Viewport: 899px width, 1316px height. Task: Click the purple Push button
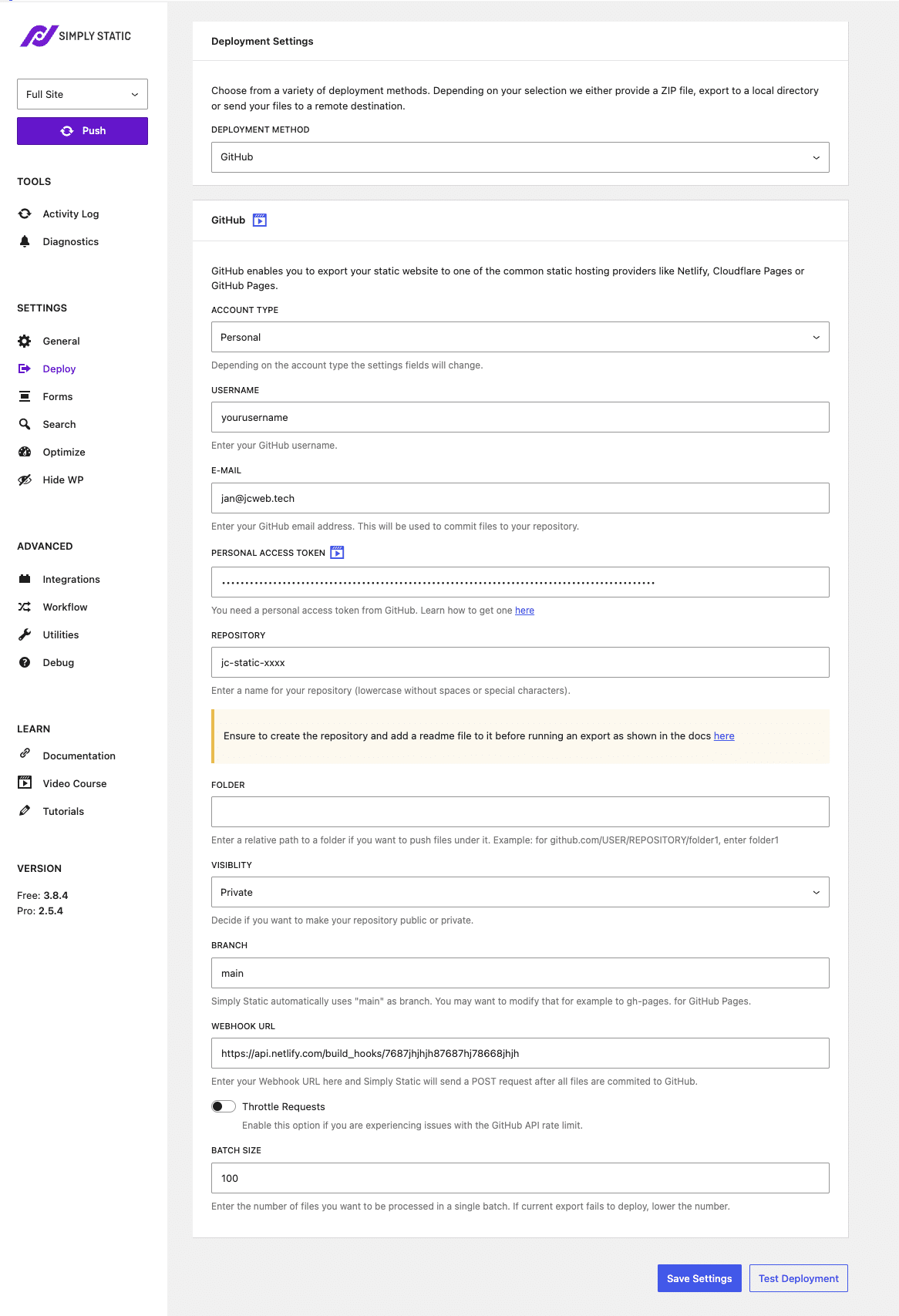coord(82,131)
